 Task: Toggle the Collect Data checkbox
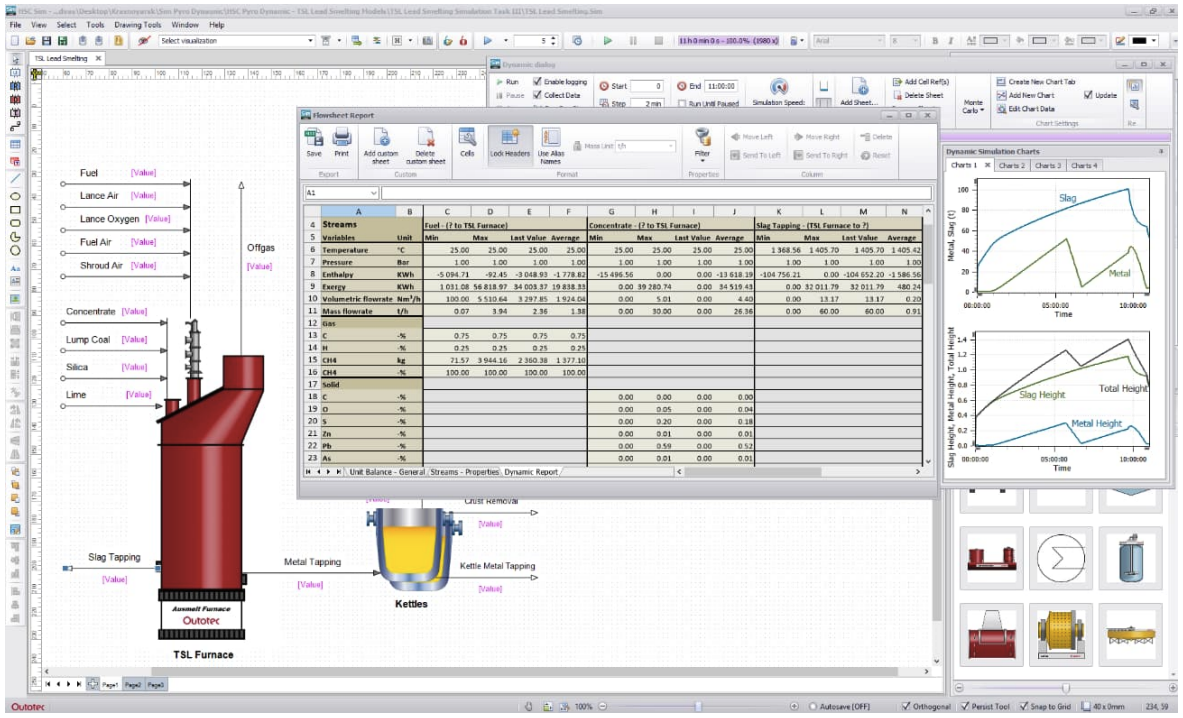[x=537, y=95]
